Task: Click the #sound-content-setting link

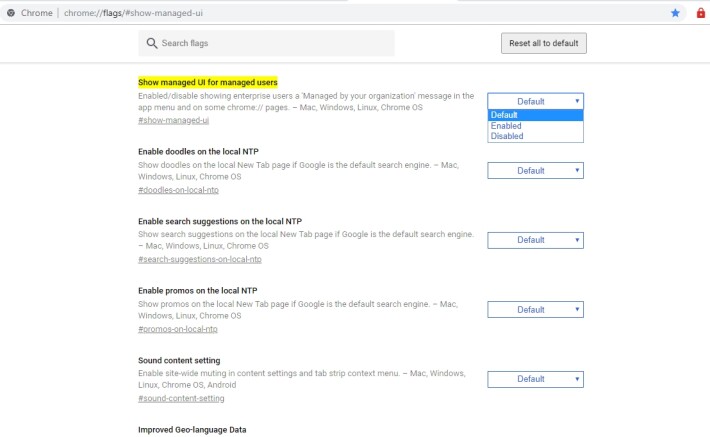Action: point(181,399)
